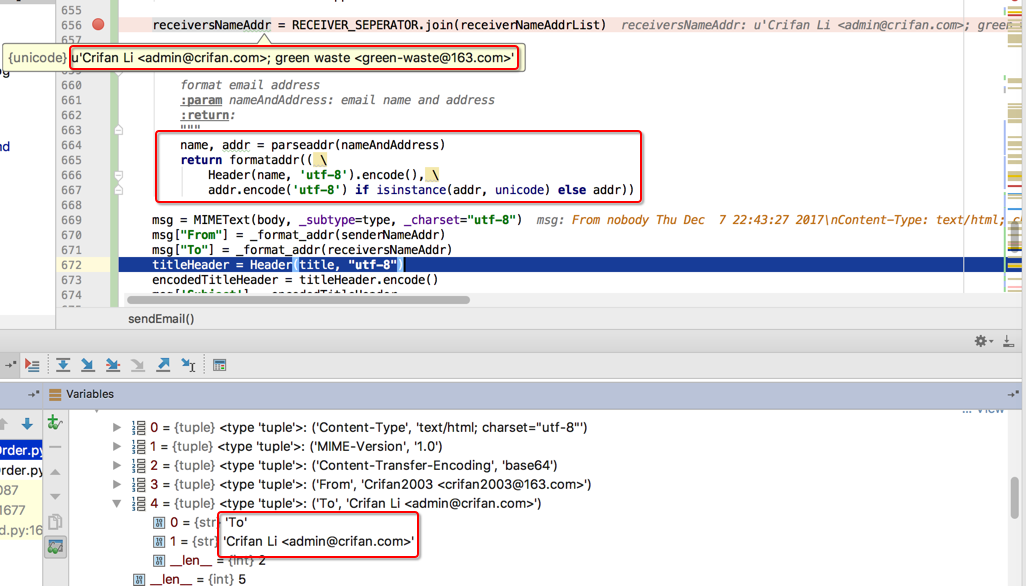The image size is (1026, 586).
Task: Click Step Into debugger icon
Action: pos(87,365)
